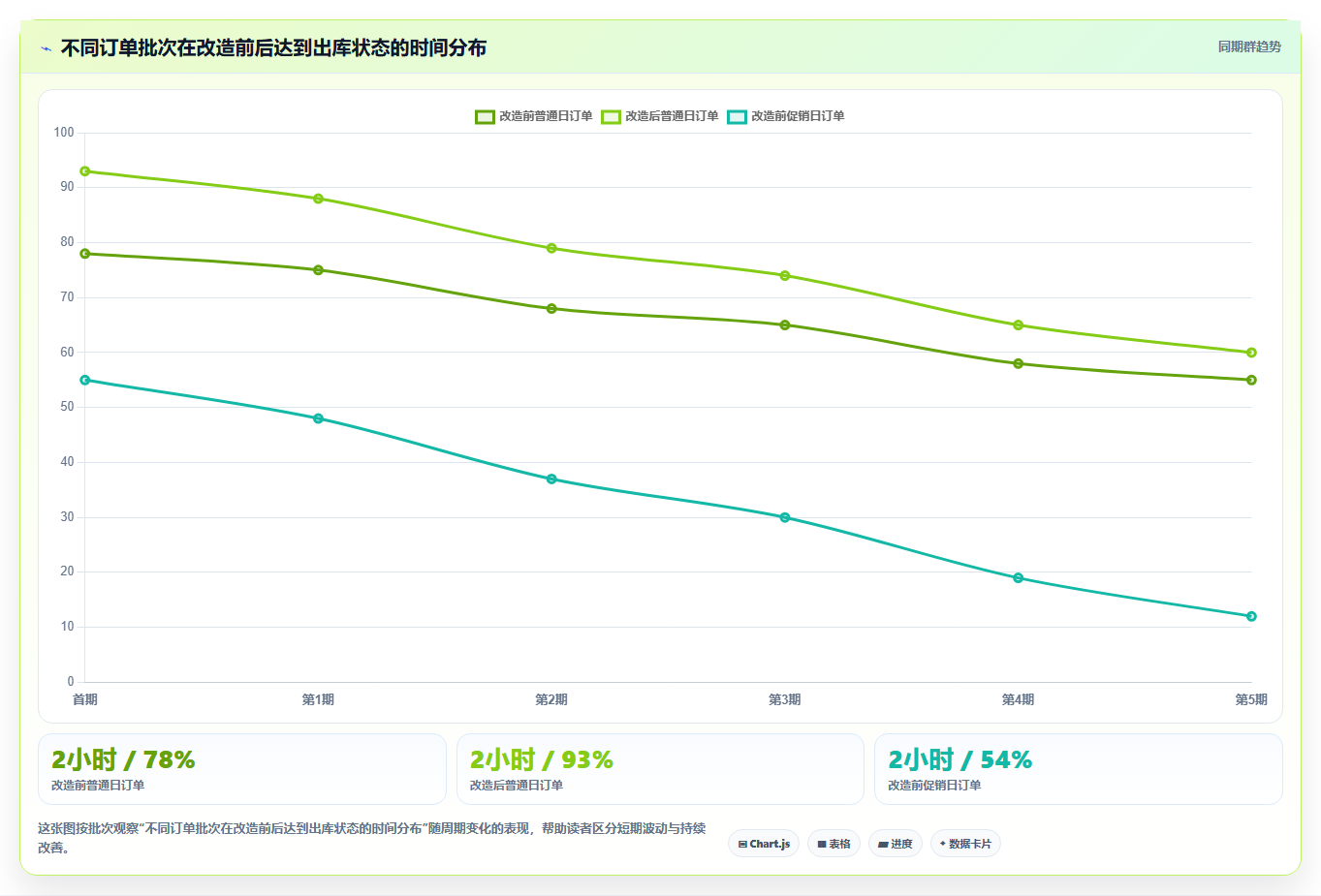This screenshot has height=896, width=1321.
Task: Click the 表格 tag chip
Action: [833, 844]
